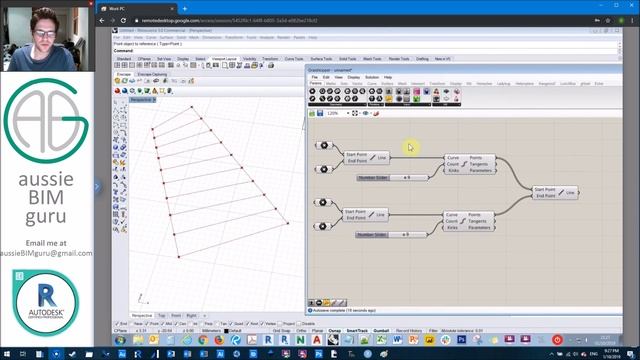Click the yellow warning triangle icon in Rhino toolbar
This screenshot has width=640, height=360.
tap(155, 91)
